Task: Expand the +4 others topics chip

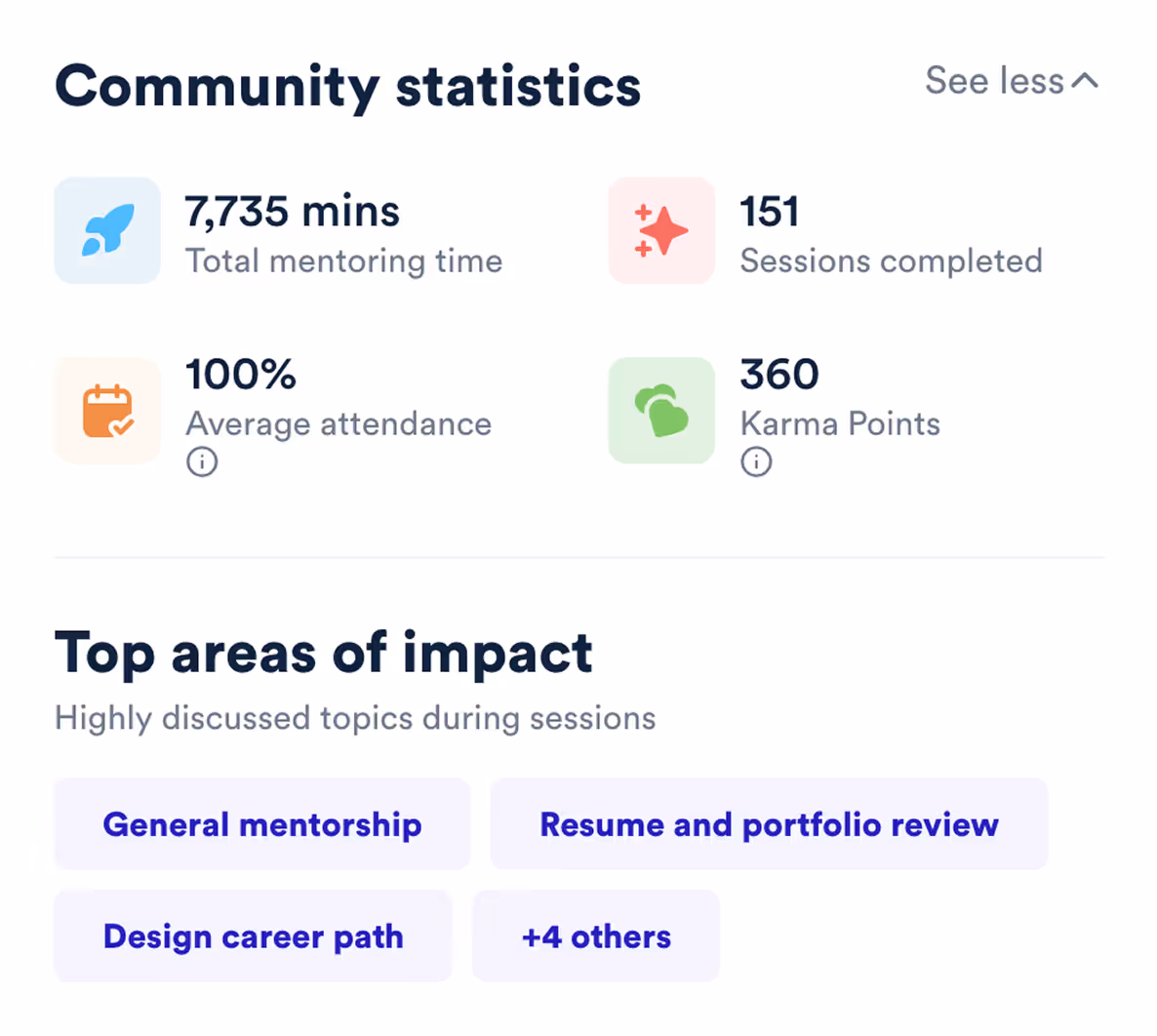Action: [x=595, y=936]
